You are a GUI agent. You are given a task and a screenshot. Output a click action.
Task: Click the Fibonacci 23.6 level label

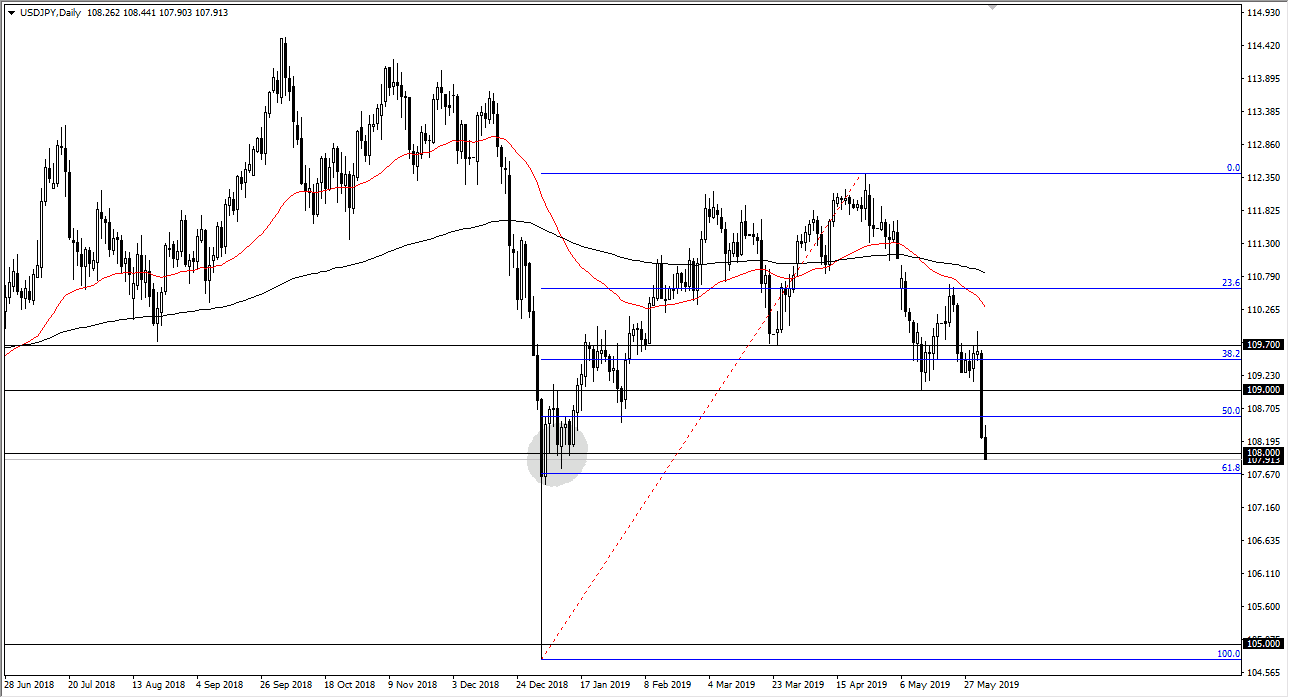(x=1231, y=283)
